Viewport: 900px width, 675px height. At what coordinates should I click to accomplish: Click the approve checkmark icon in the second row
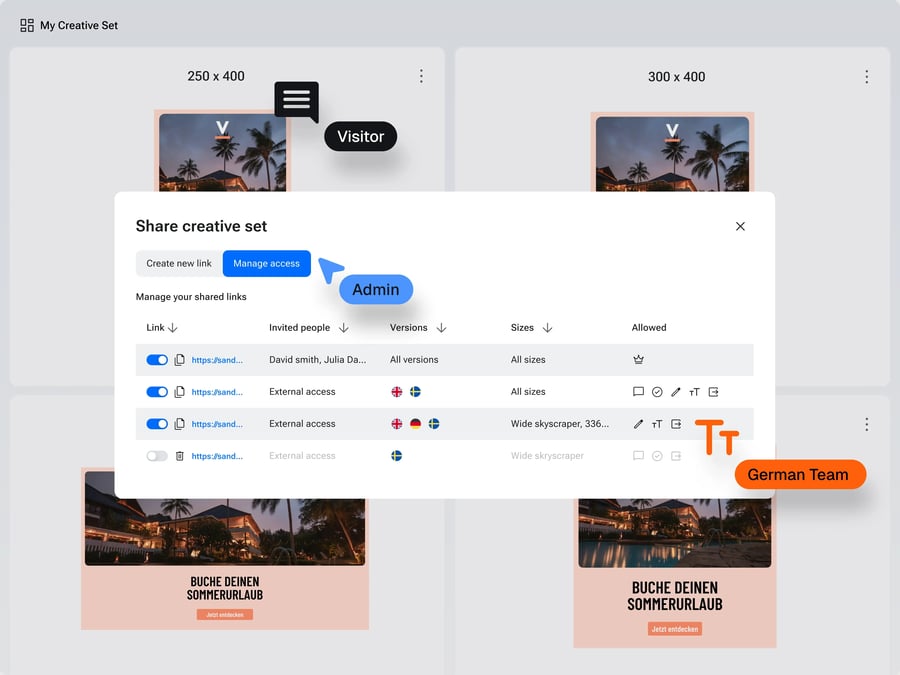(657, 392)
